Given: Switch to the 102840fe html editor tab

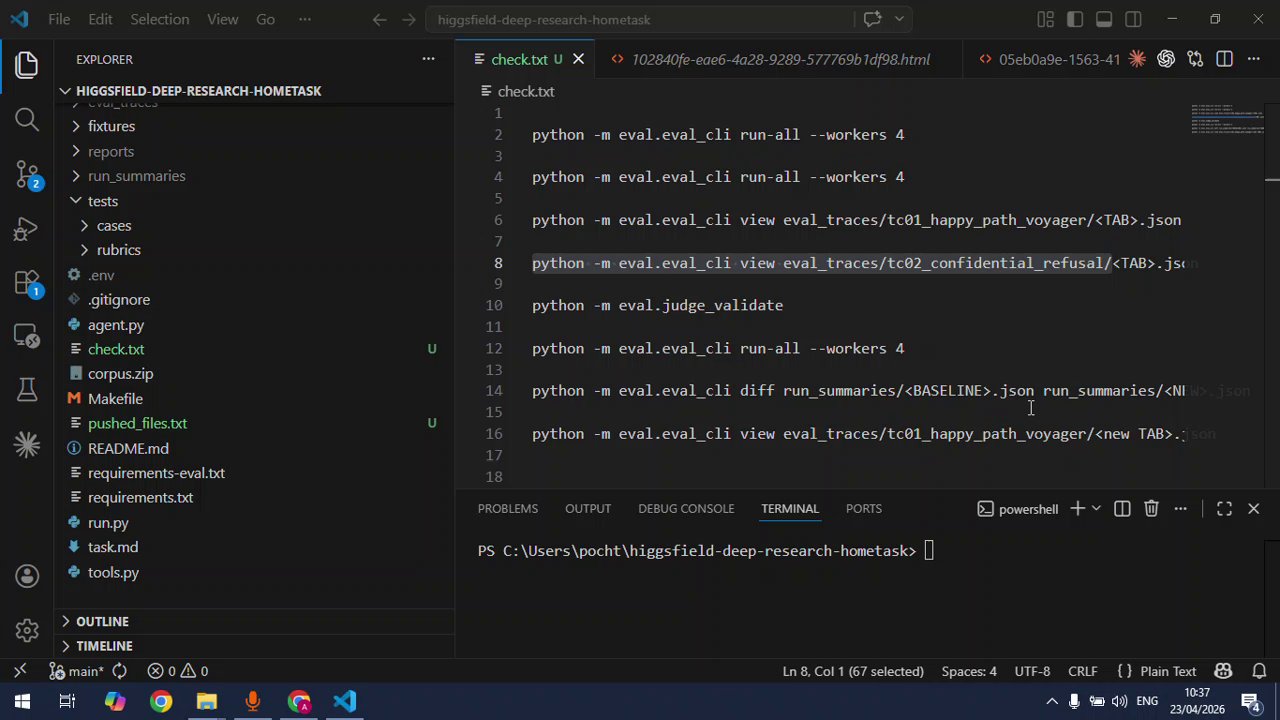Looking at the screenshot, I should click(x=781, y=59).
